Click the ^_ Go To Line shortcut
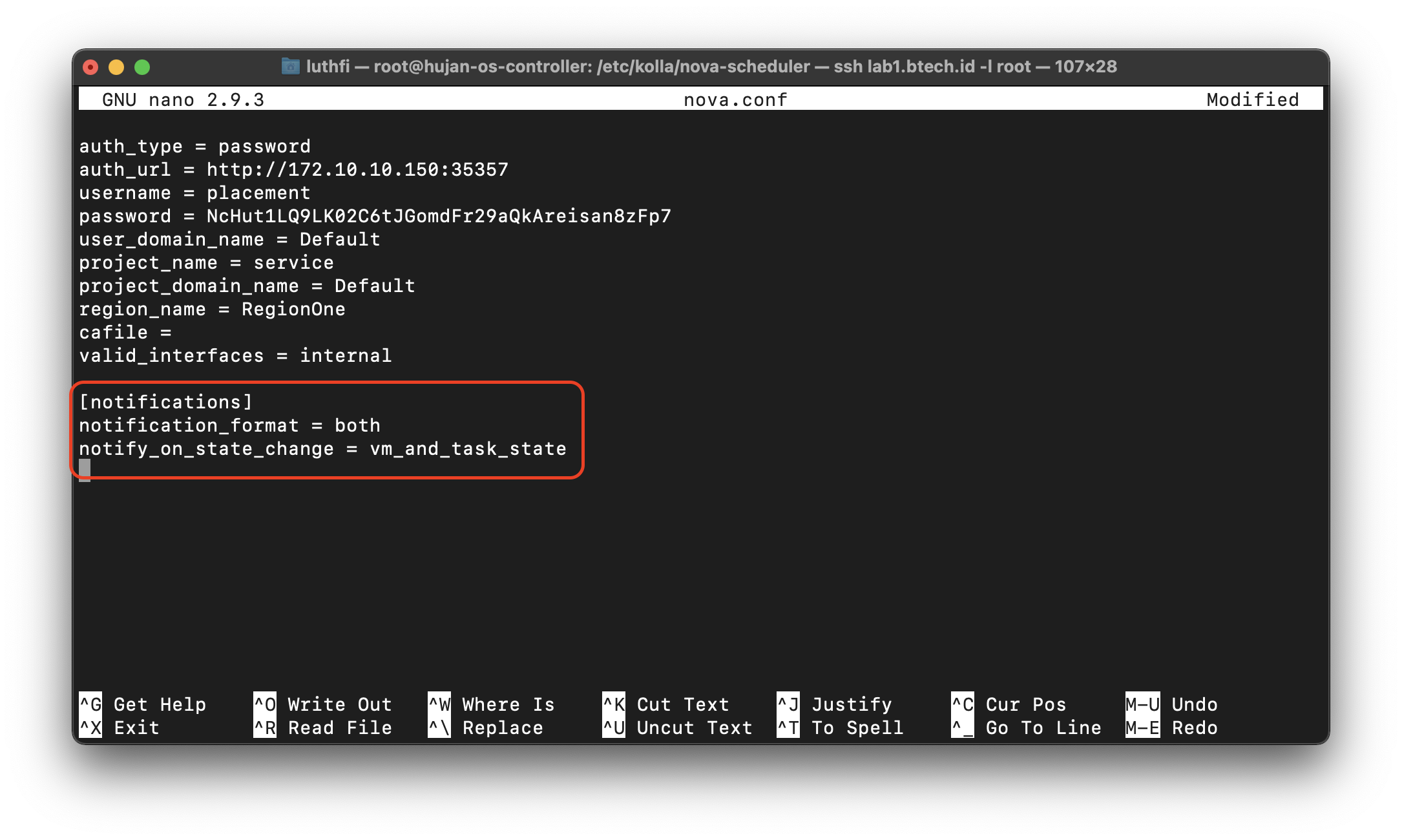 pyautogui.click(x=1027, y=727)
